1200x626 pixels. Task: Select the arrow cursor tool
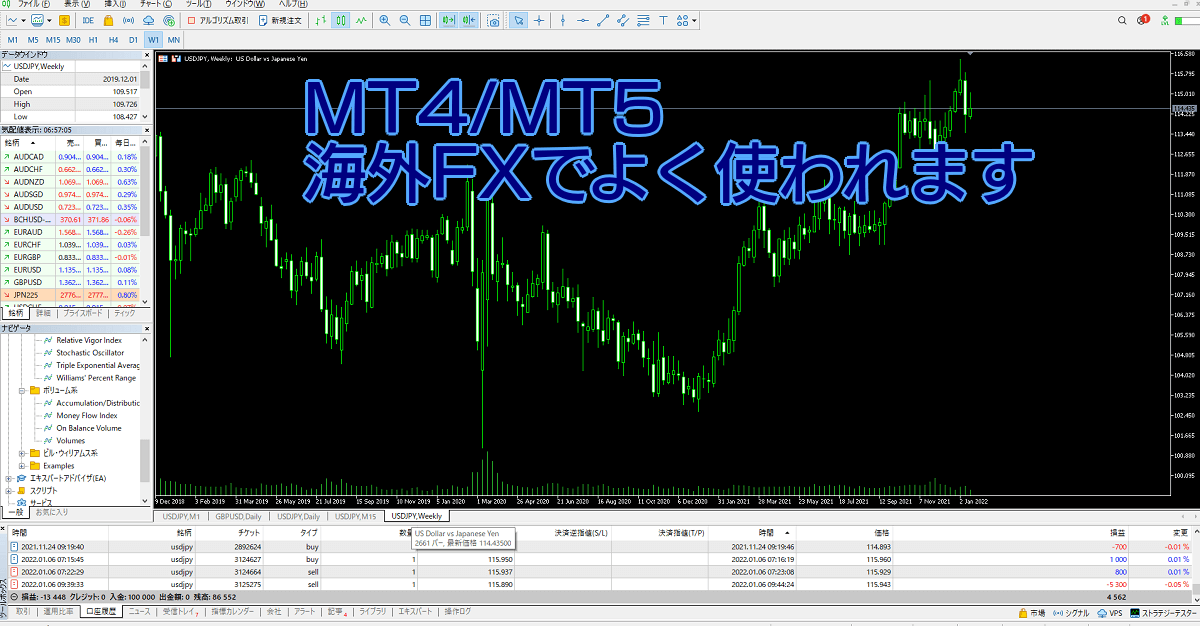pyautogui.click(x=519, y=20)
